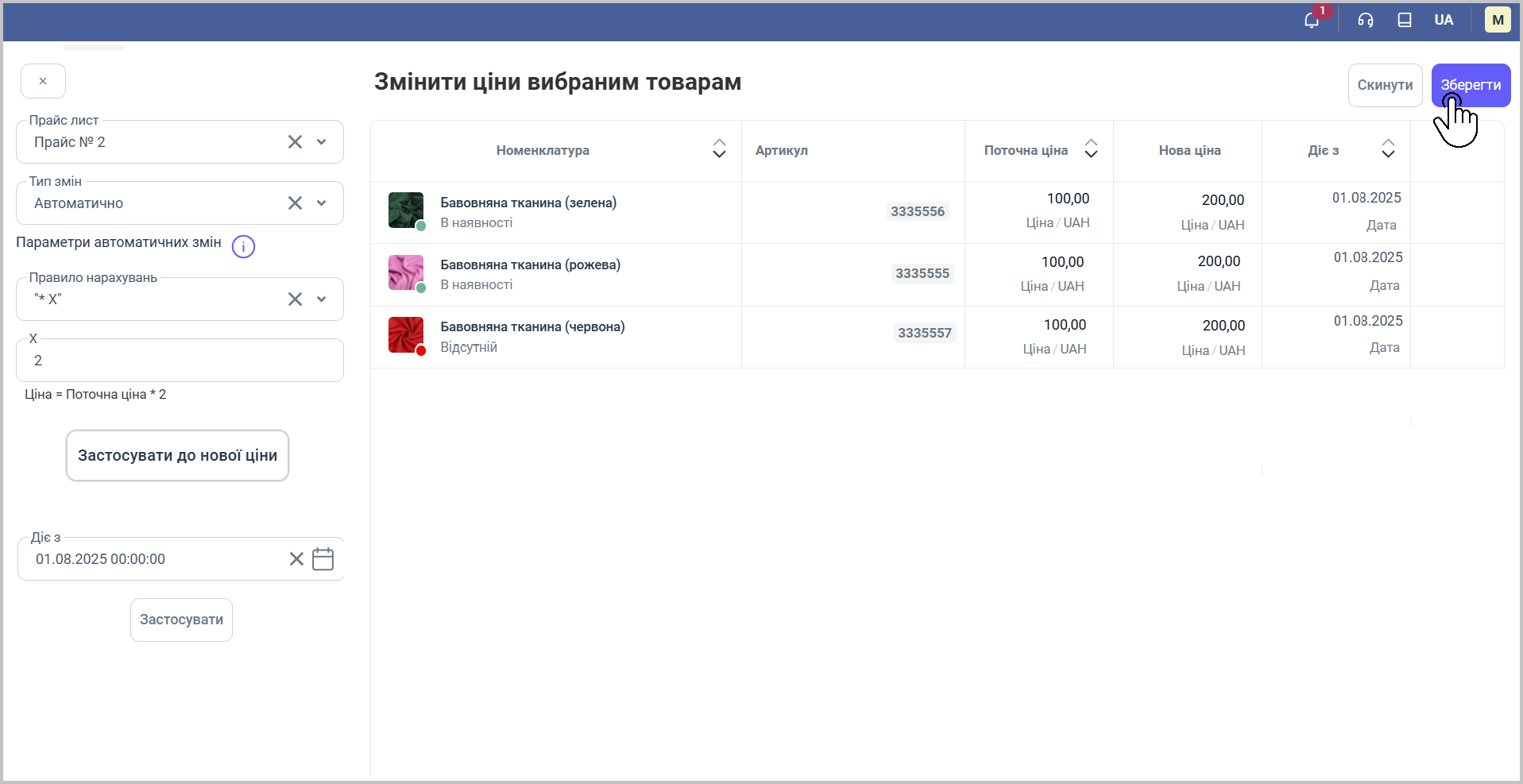
Task: Clear the Діє з date value
Action: (x=296, y=559)
